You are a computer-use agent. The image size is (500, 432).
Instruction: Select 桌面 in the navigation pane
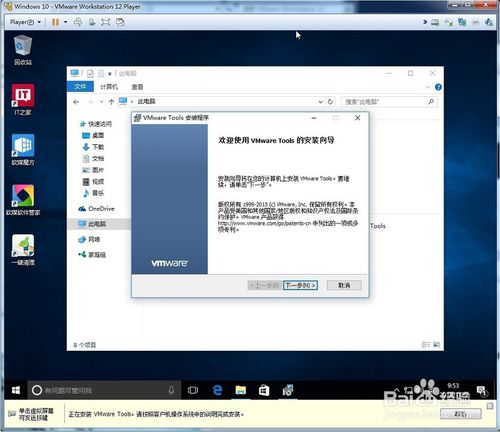93,135
